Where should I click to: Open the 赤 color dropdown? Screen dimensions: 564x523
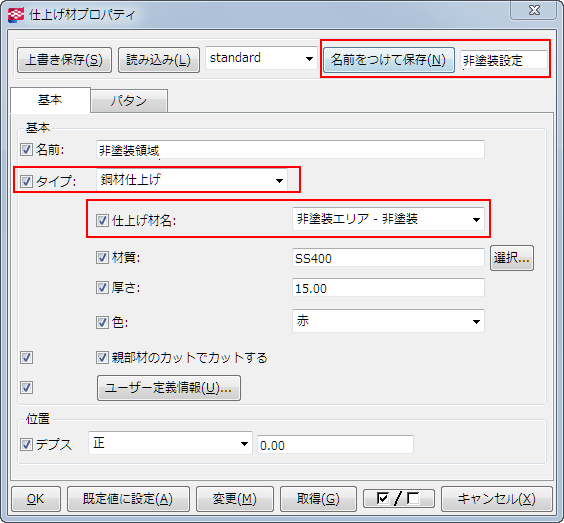(x=388, y=321)
